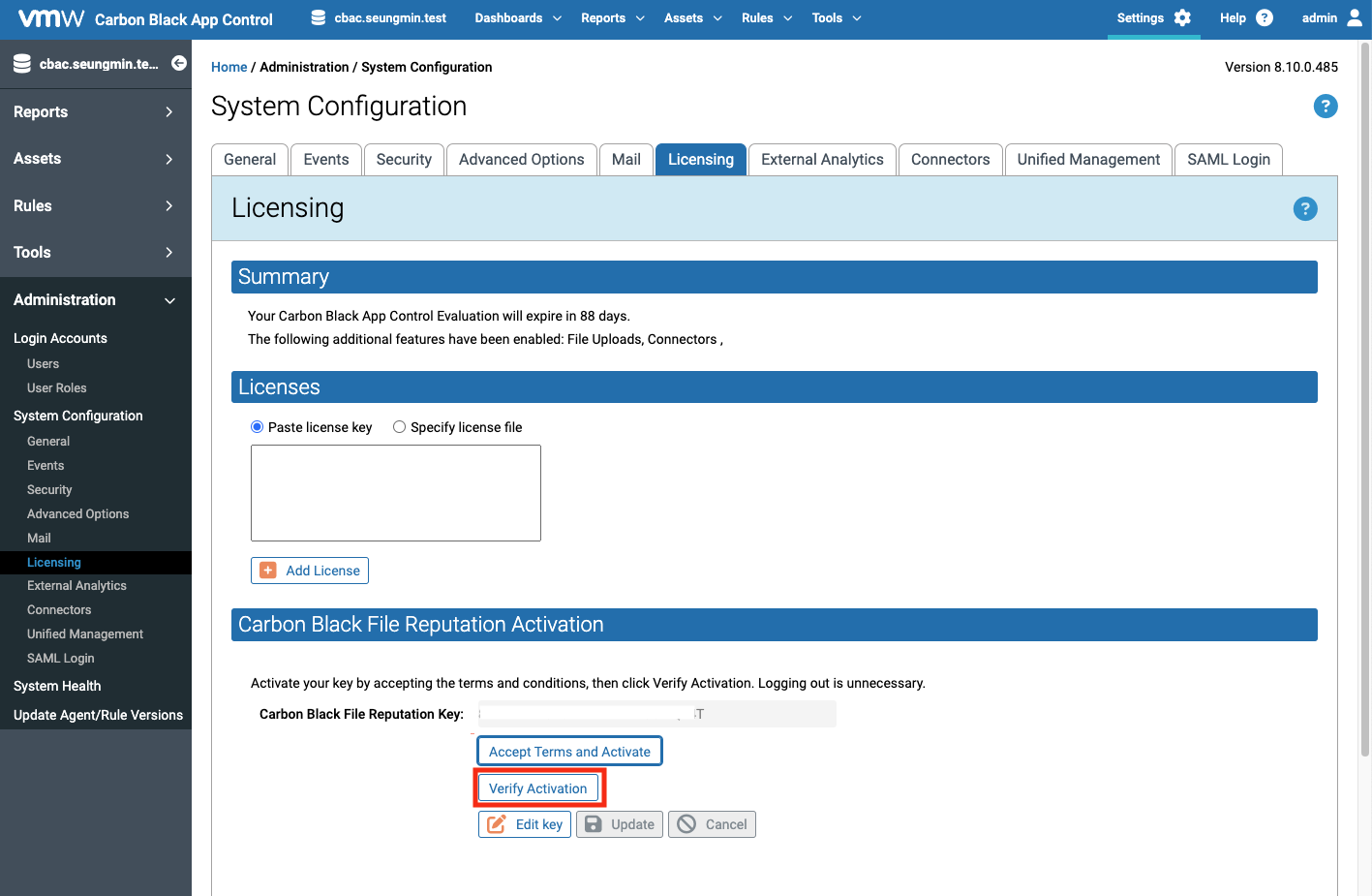1372x896 pixels.
Task: Click inside the license key text area
Action: tap(396, 493)
